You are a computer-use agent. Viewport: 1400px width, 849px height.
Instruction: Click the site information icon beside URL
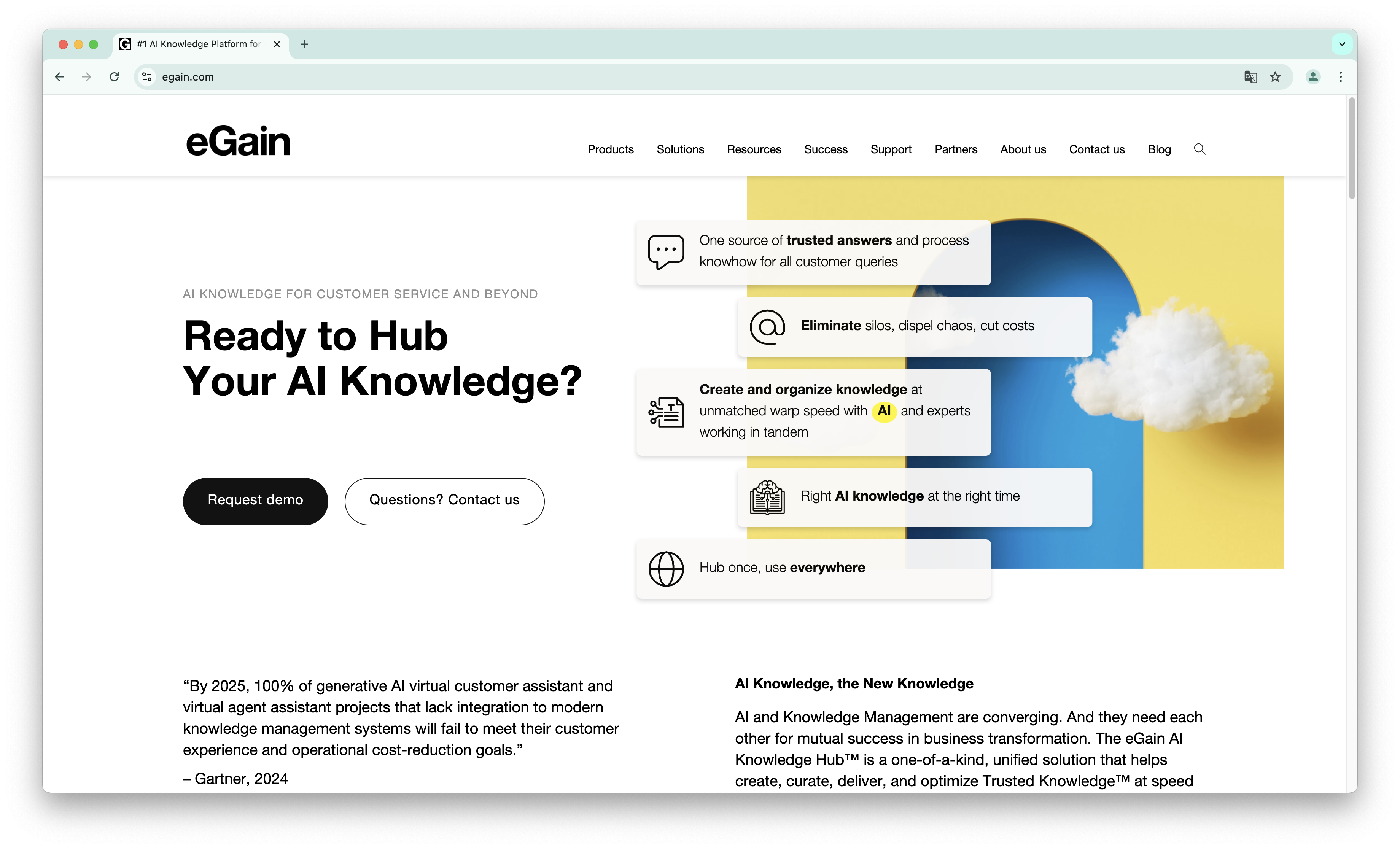click(147, 77)
